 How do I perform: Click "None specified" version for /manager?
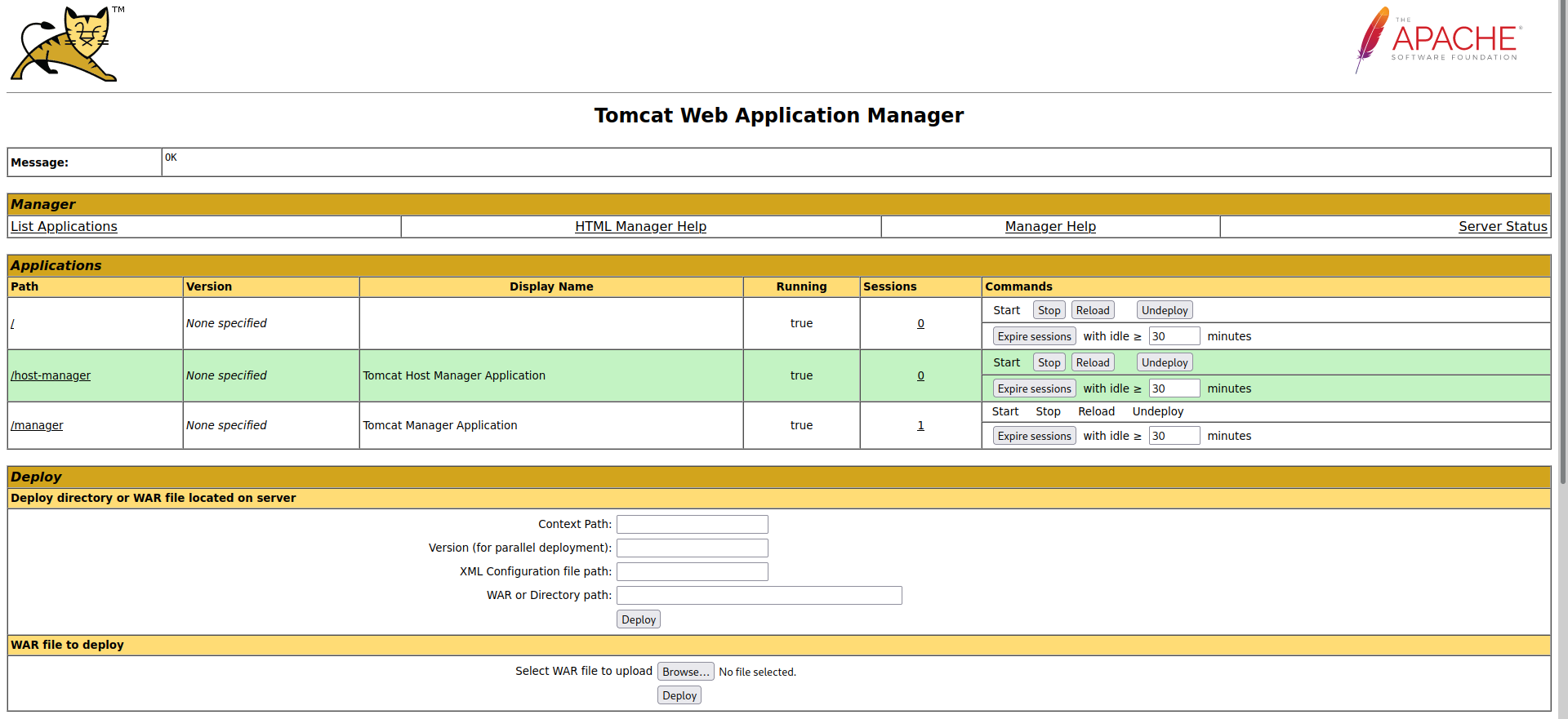[226, 426]
